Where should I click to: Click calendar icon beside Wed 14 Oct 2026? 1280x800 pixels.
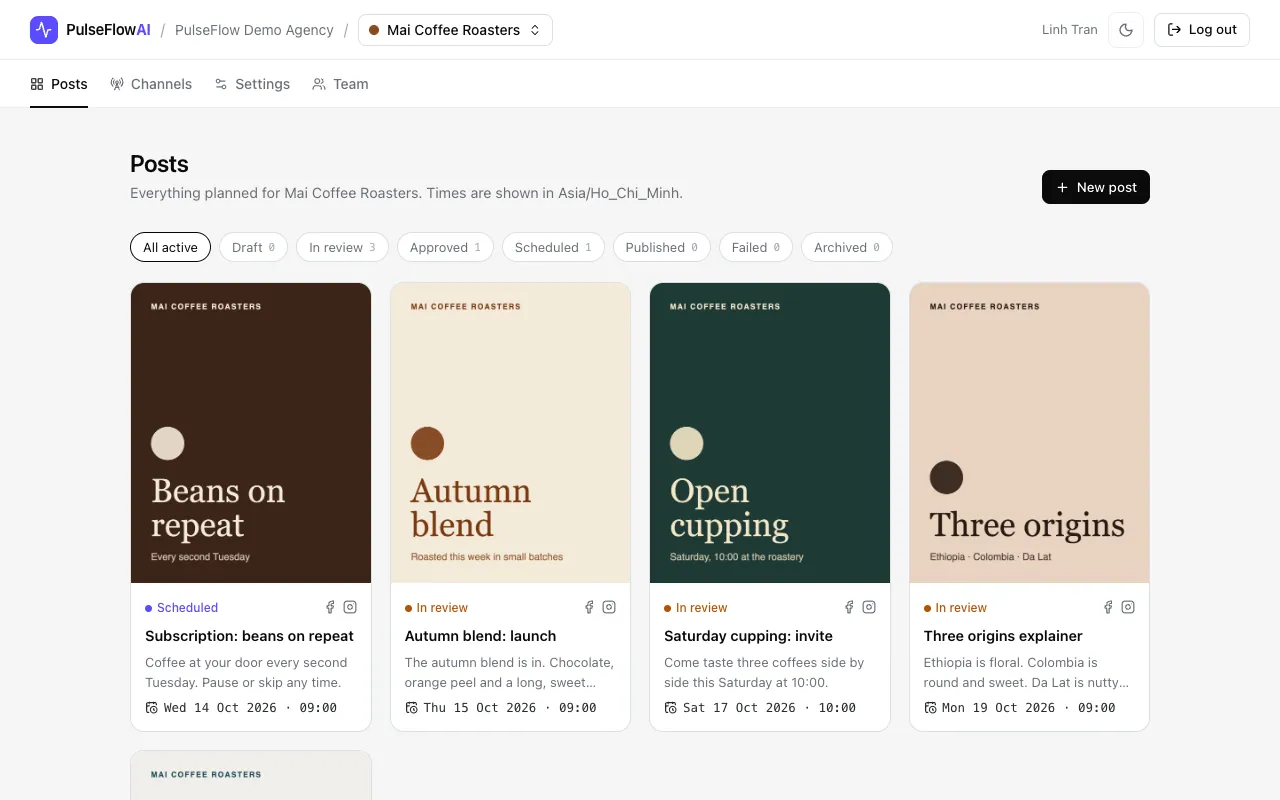pos(152,708)
